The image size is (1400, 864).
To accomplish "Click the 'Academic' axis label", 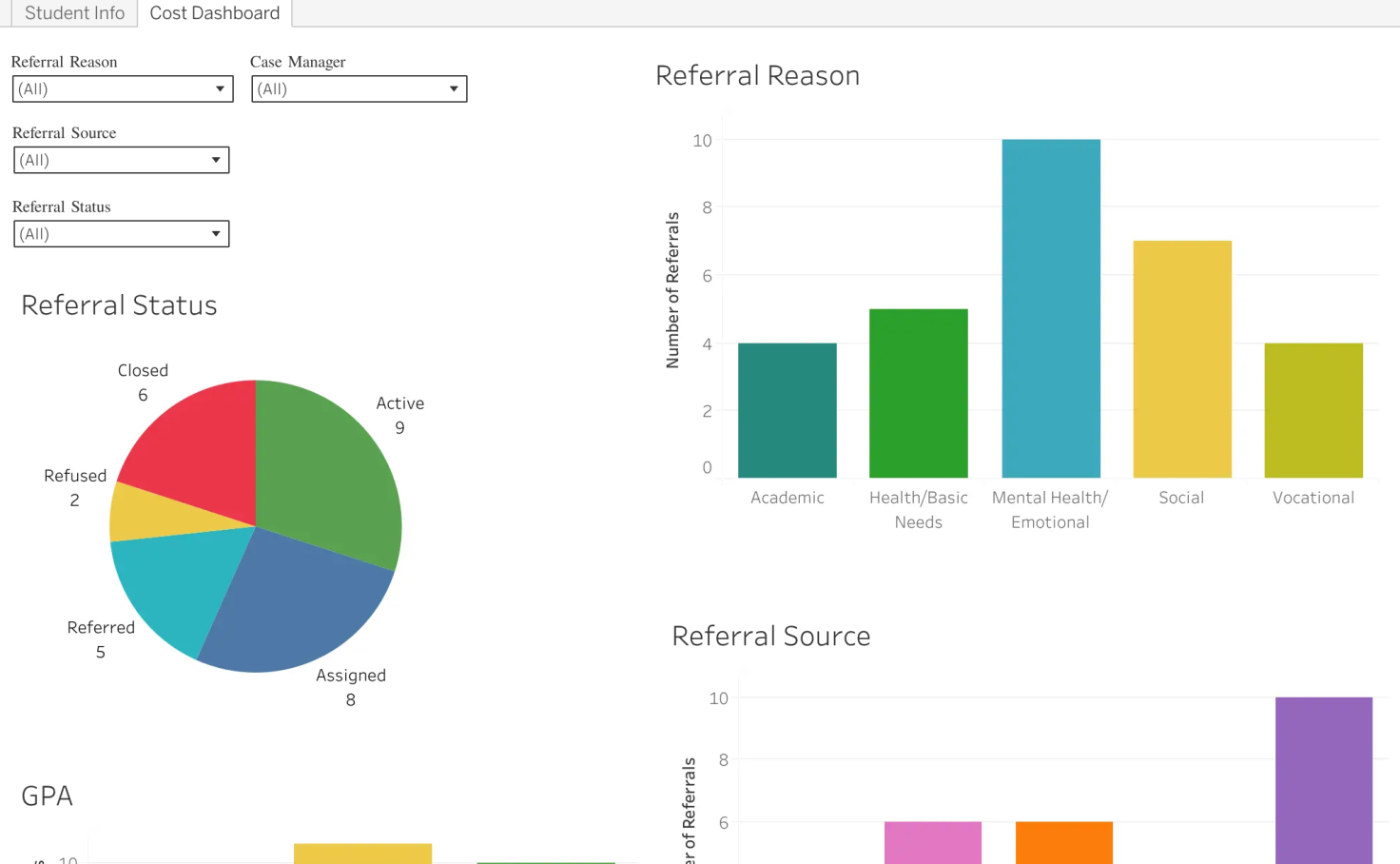I will click(x=787, y=498).
